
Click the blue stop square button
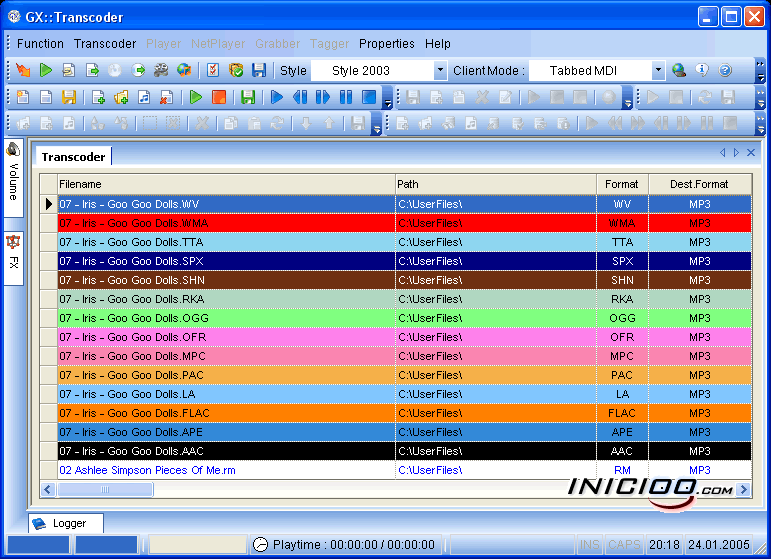(x=369, y=97)
